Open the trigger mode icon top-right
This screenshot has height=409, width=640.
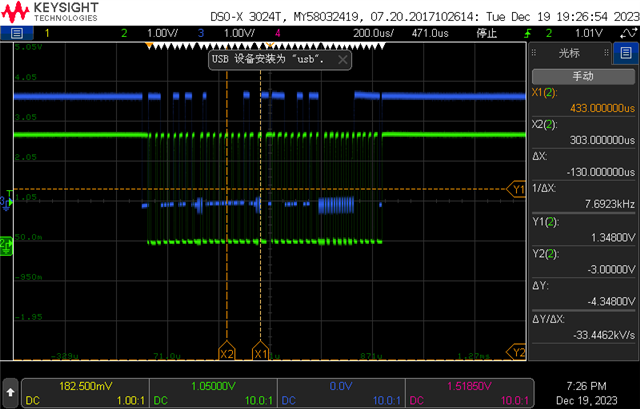628,33
